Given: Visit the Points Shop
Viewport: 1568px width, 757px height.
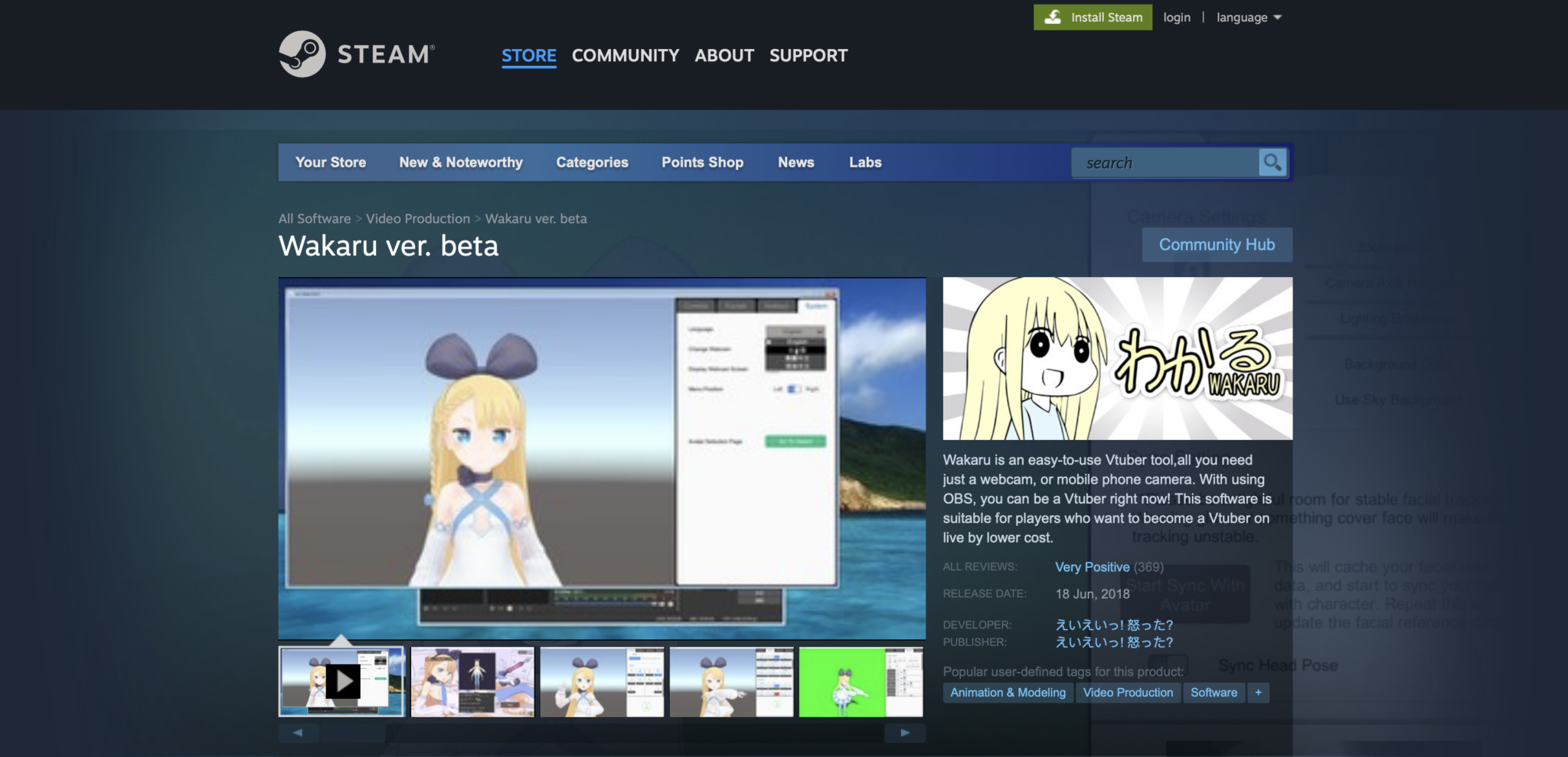Looking at the screenshot, I should [701, 162].
